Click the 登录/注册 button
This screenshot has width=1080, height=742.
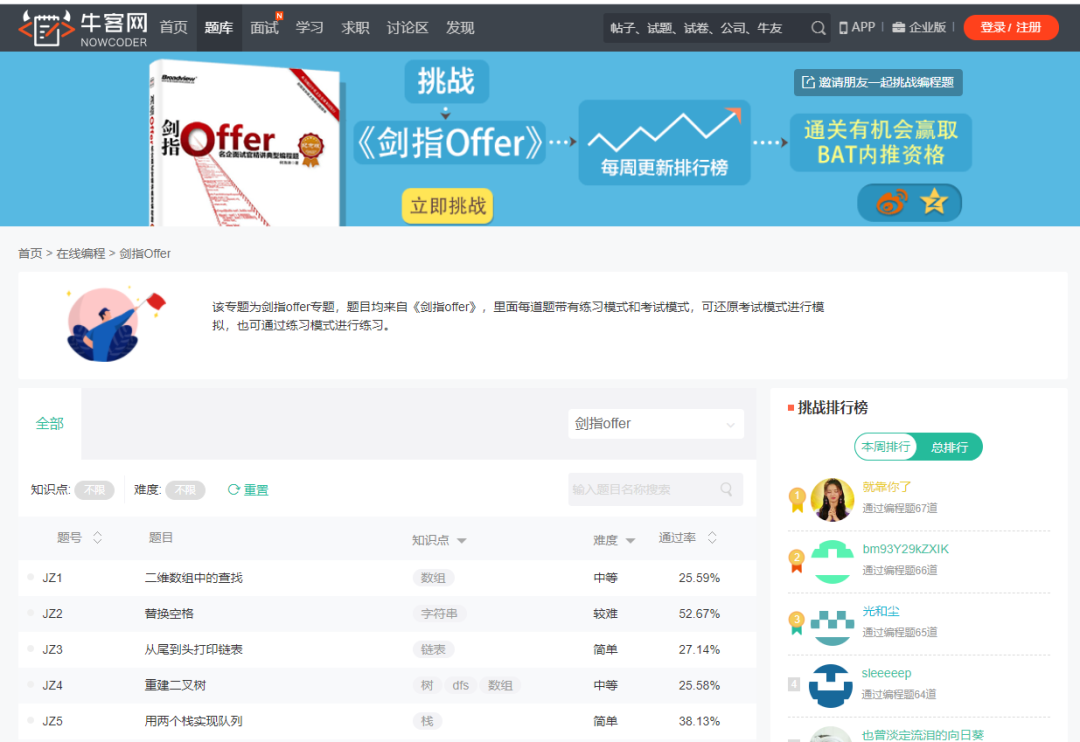coord(1010,28)
